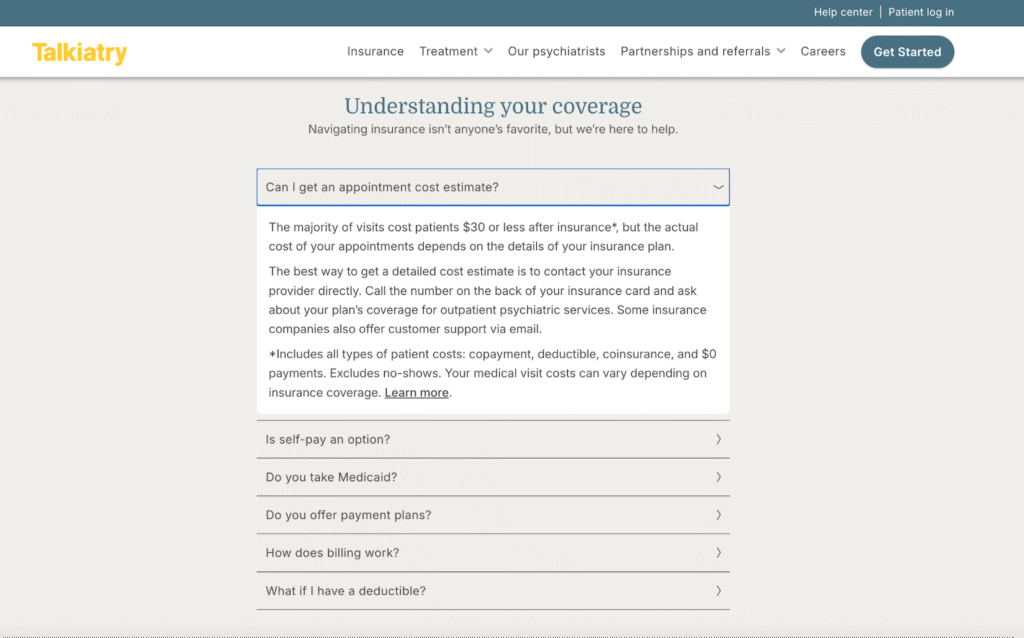The image size is (1024, 638).
Task: Open the Insurance nav item
Action: (x=375, y=52)
